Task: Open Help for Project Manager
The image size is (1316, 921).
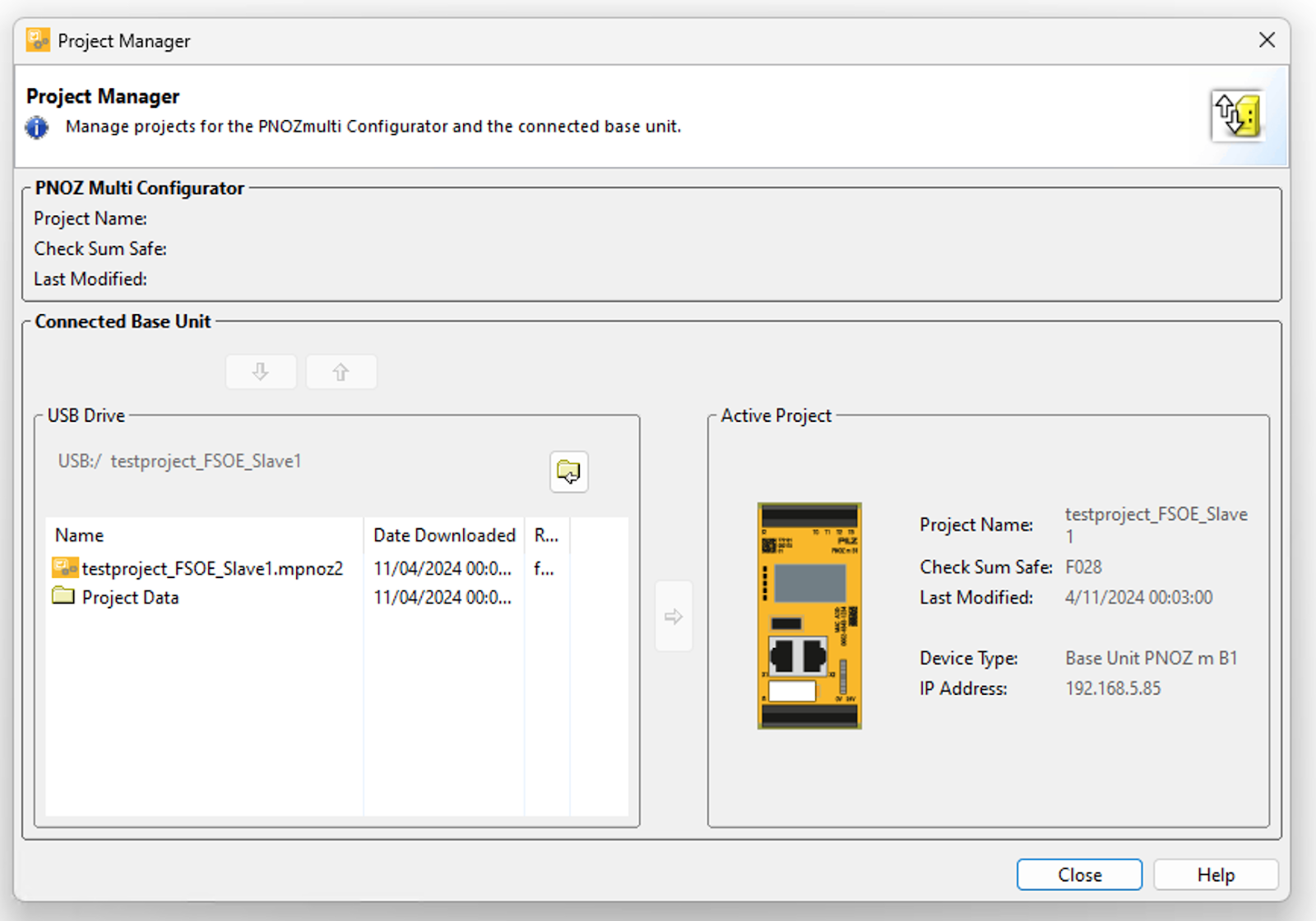Action: [1216, 875]
